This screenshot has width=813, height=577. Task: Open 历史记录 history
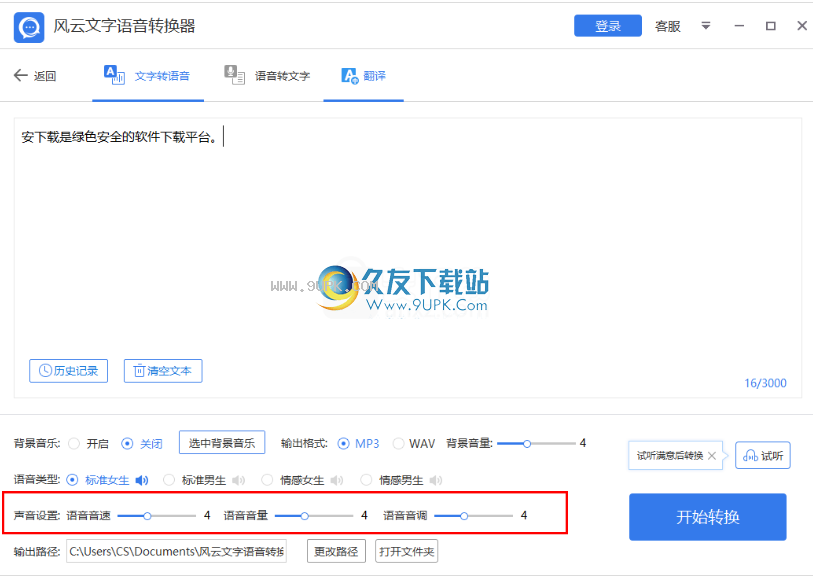click(x=68, y=371)
